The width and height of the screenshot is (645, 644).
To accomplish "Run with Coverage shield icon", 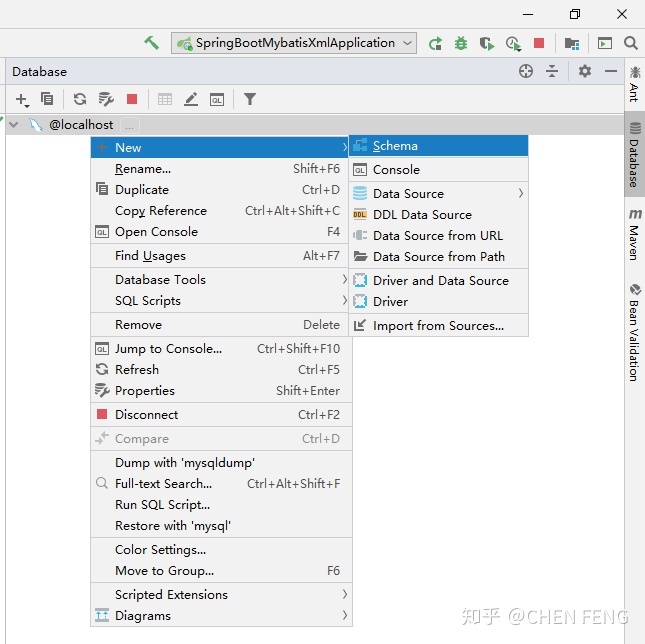I will [487, 43].
